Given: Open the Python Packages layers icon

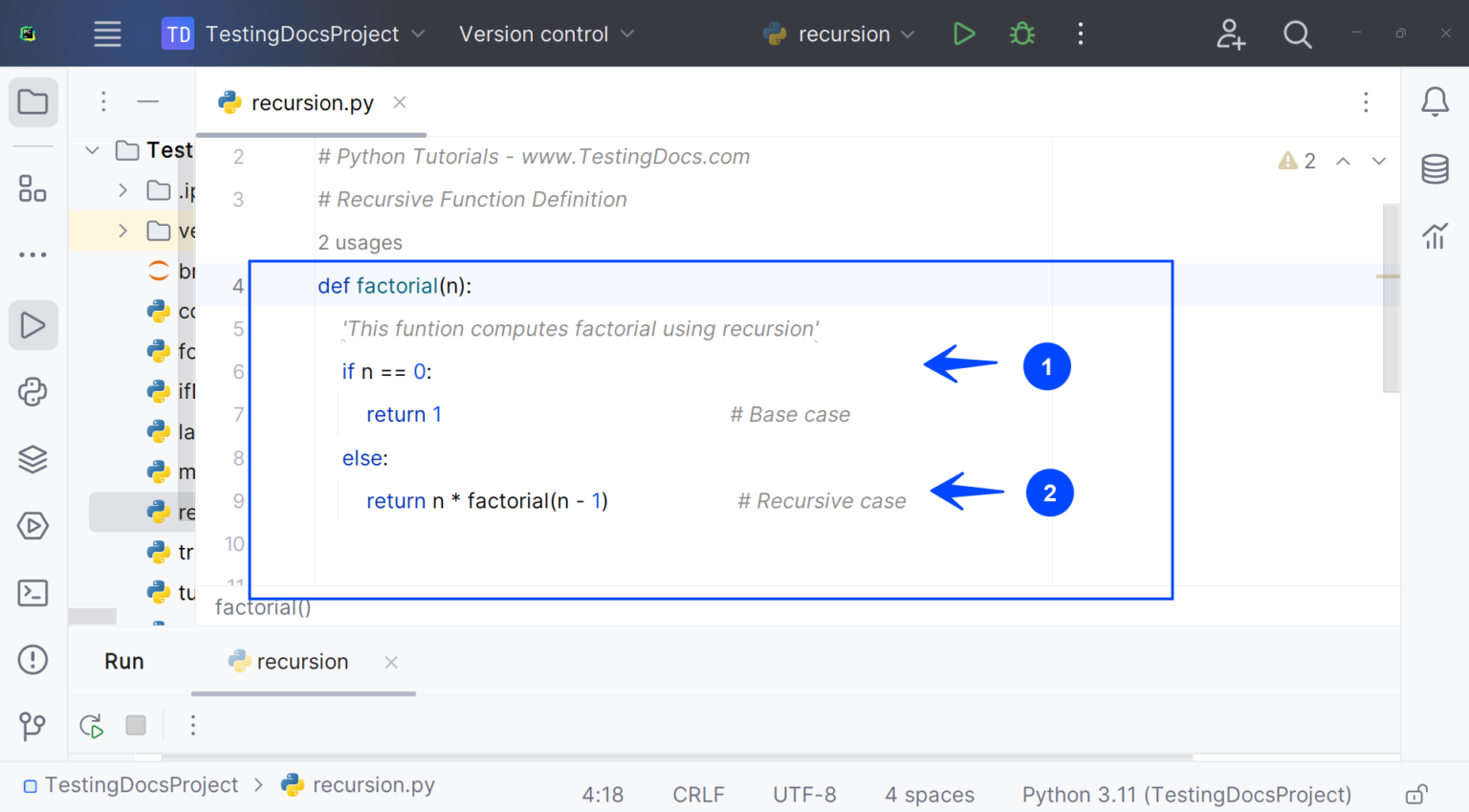Looking at the screenshot, I should tap(33, 459).
